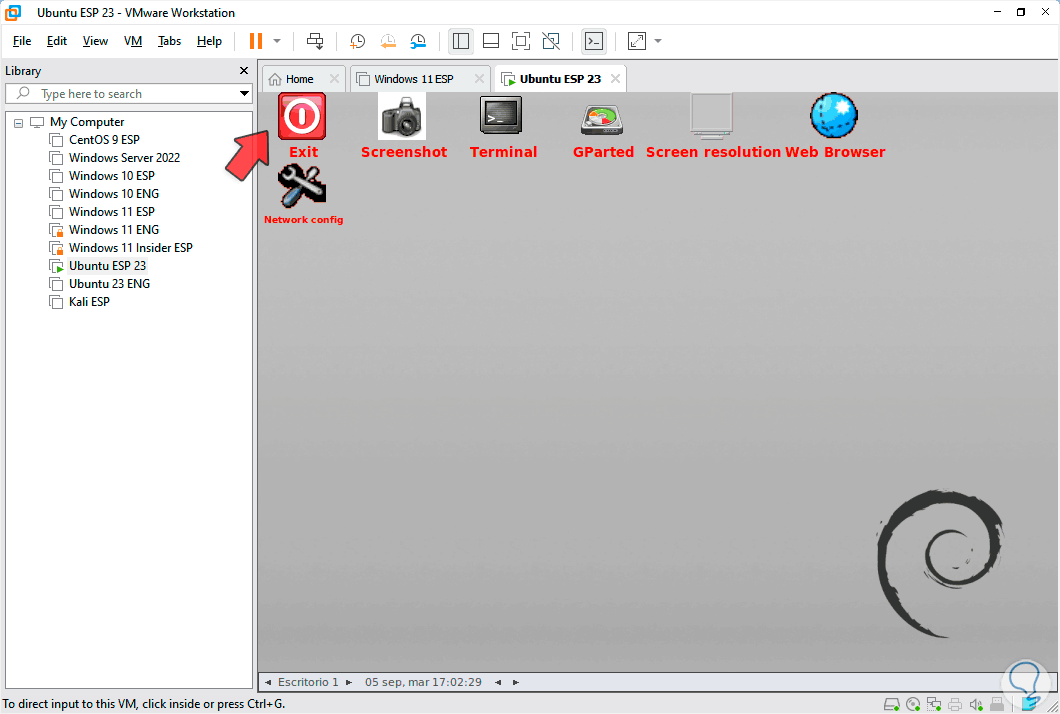Go to next desktop right of Escritorio 1
Viewport: 1060px width, 714px height.
[x=349, y=682]
